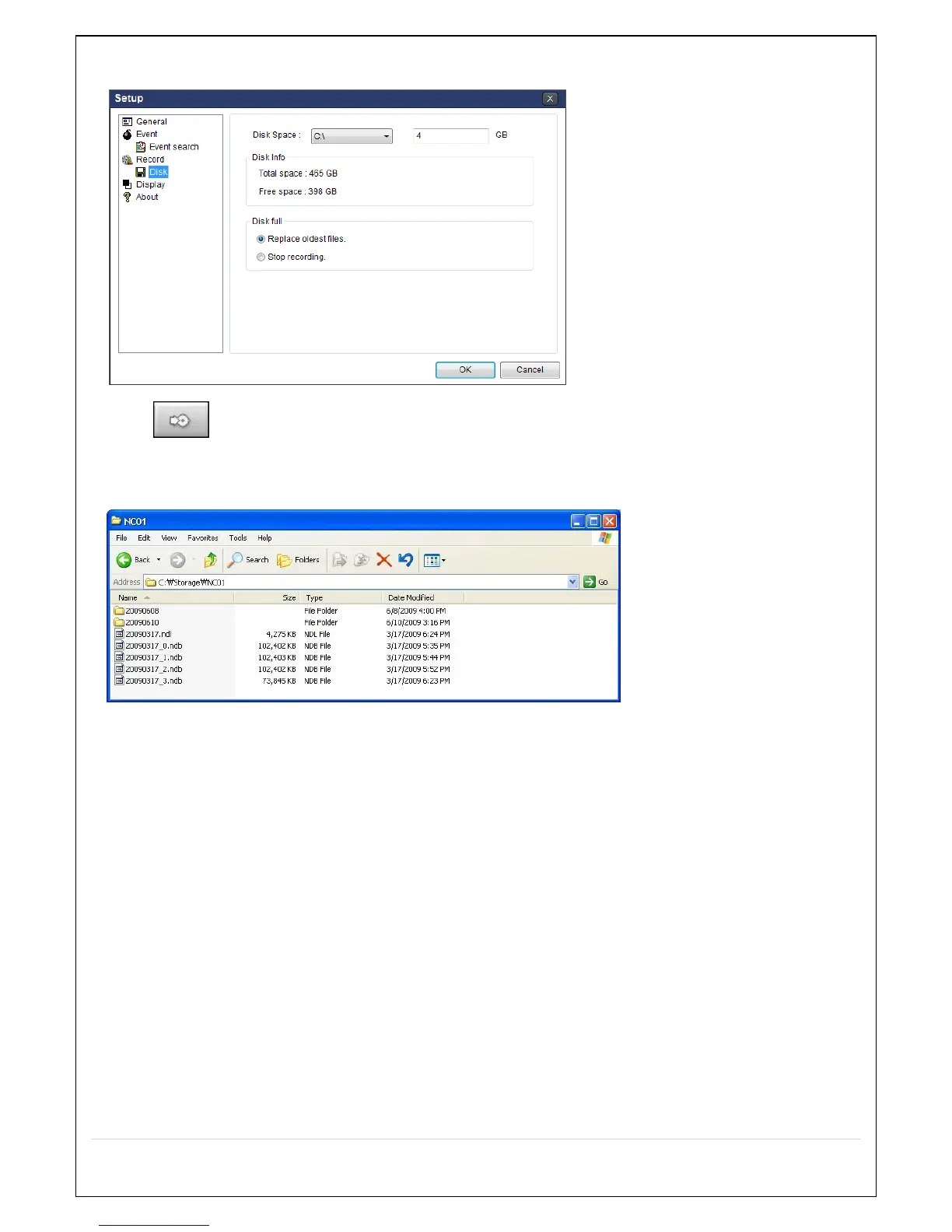Maximize the NC01 window
This screenshot has height=1232, width=952.
(x=593, y=521)
